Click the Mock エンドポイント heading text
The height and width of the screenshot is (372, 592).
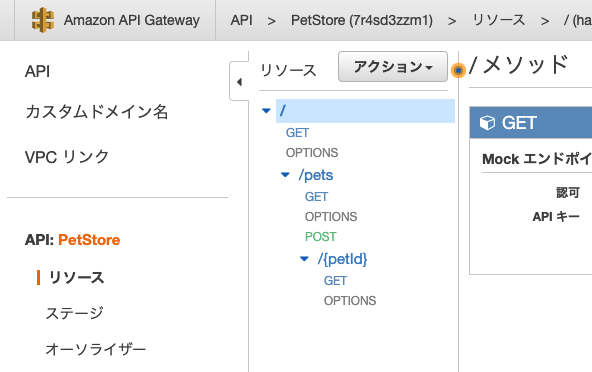(x=537, y=159)
